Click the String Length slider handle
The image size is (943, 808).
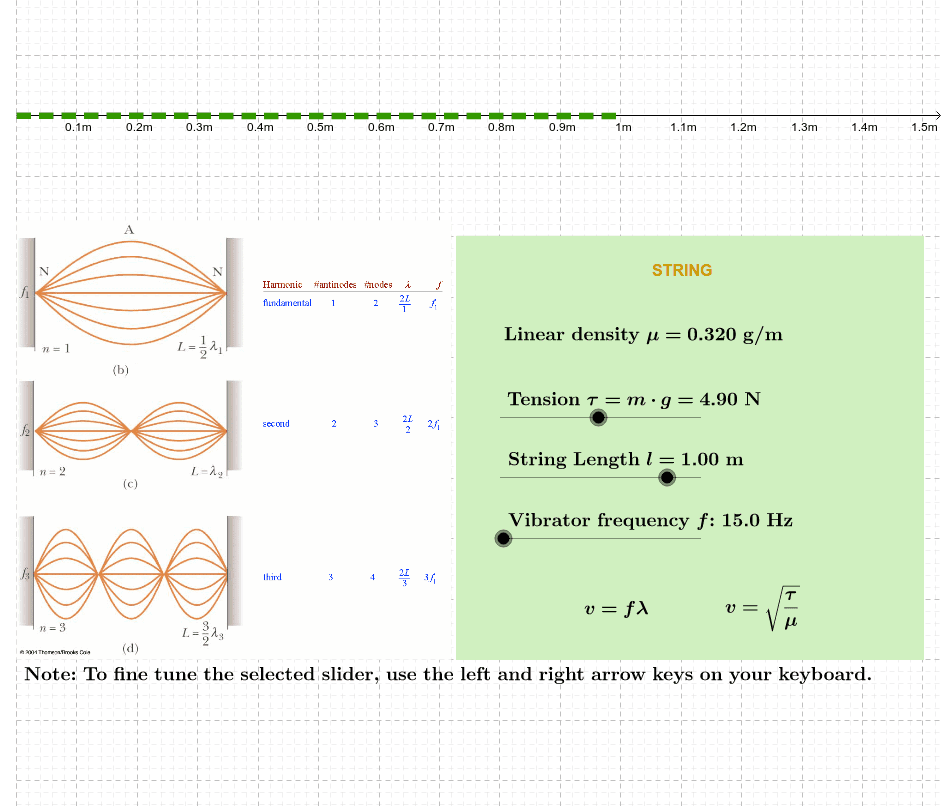tap(666, 477)
